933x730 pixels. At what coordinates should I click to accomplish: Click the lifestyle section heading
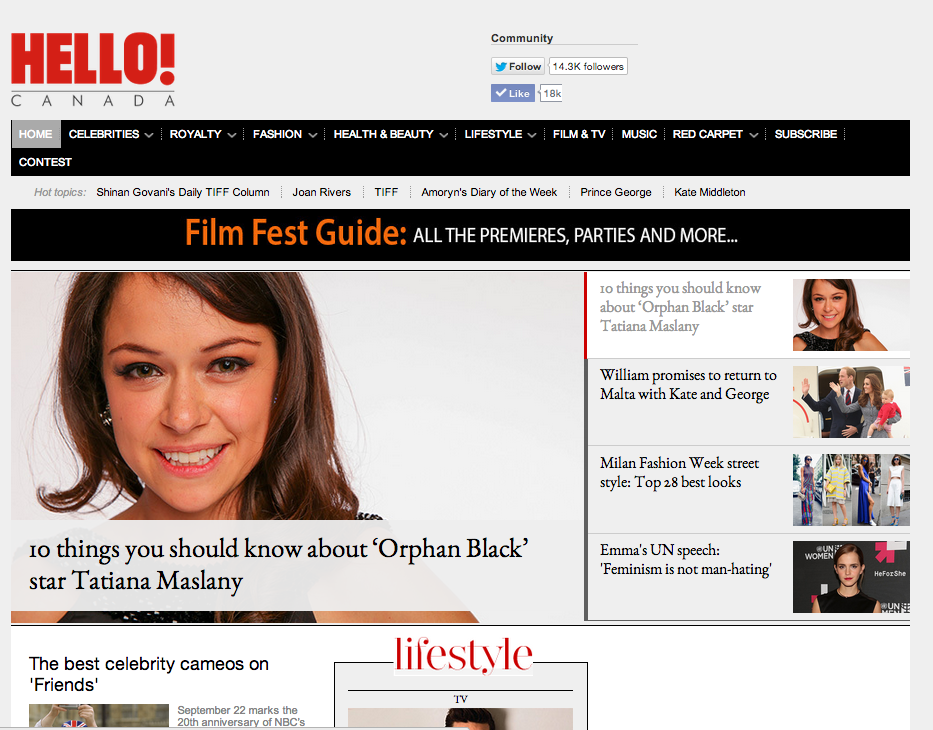(463, 655)
